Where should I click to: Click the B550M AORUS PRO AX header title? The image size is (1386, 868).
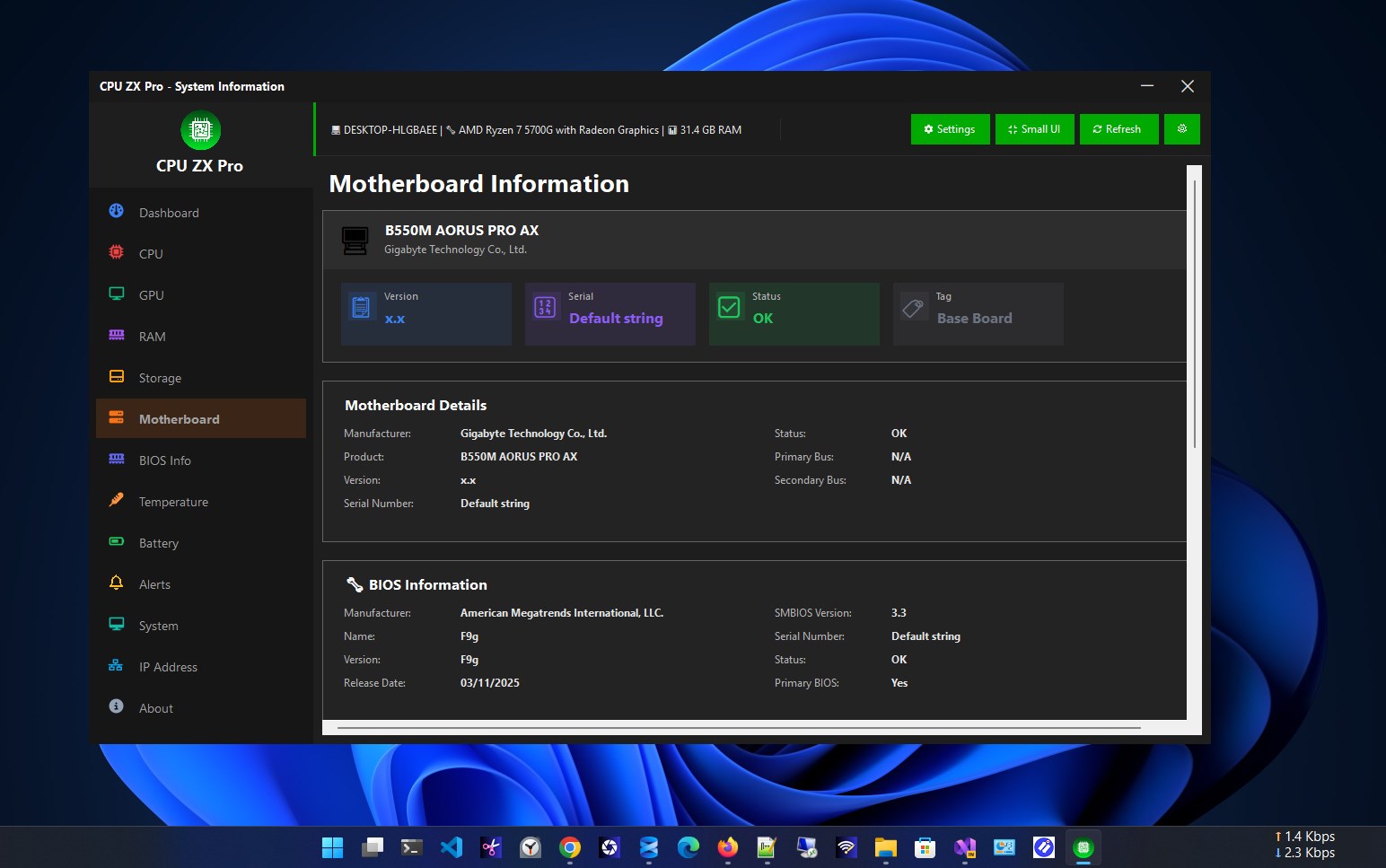click(x=461, y=231)
